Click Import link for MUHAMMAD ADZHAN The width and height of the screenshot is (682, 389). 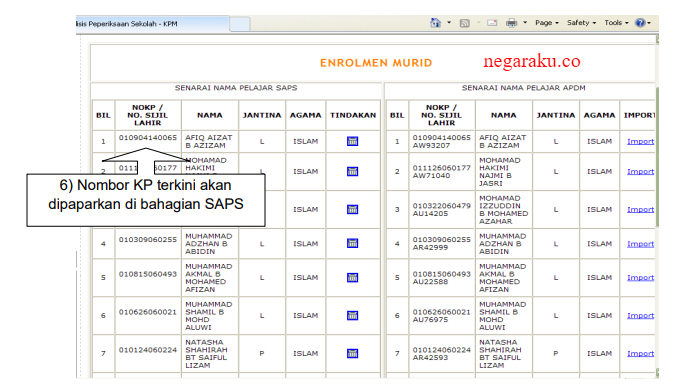640,244
